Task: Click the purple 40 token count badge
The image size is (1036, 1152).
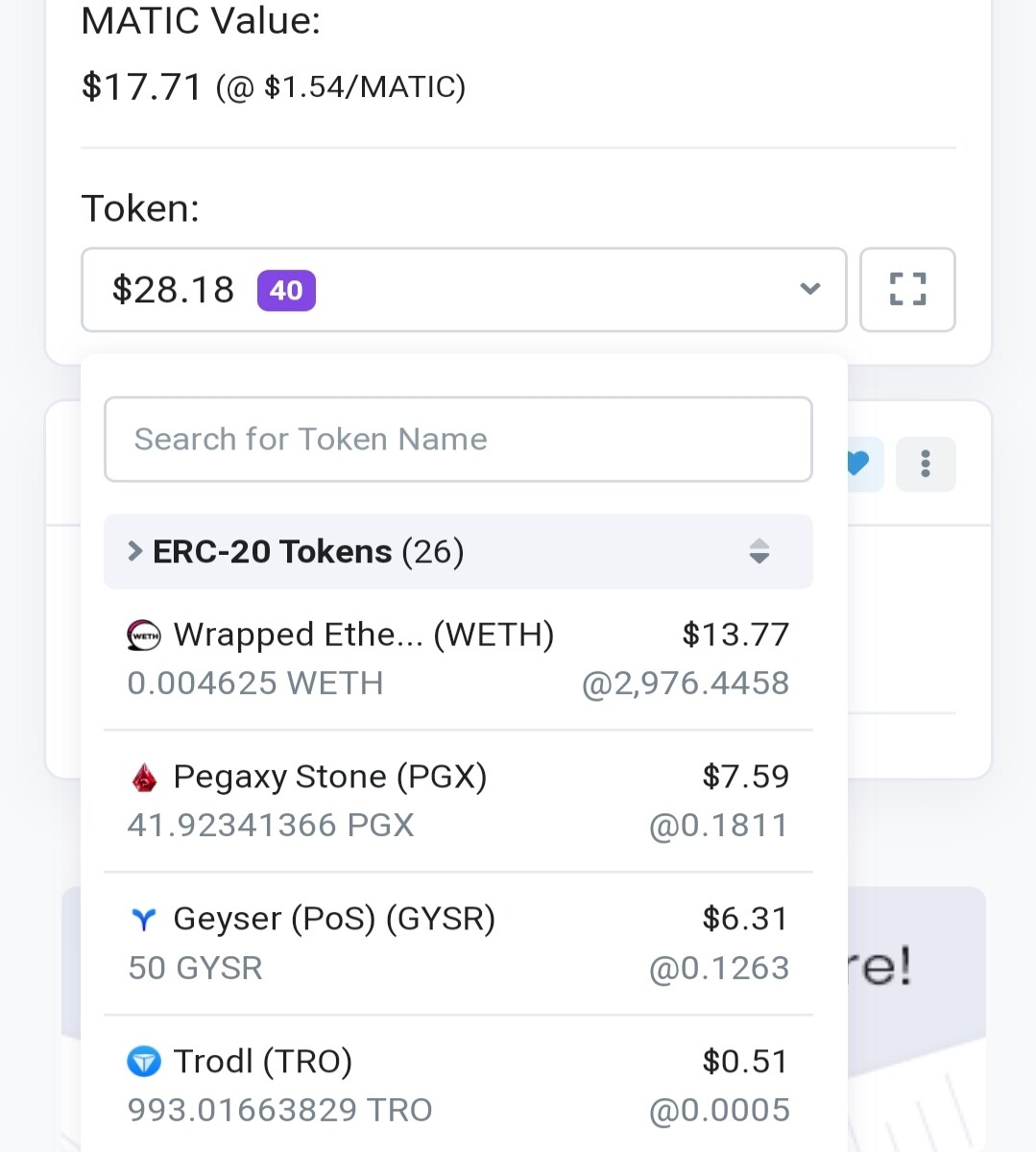Action: click(x=286, y=291)
